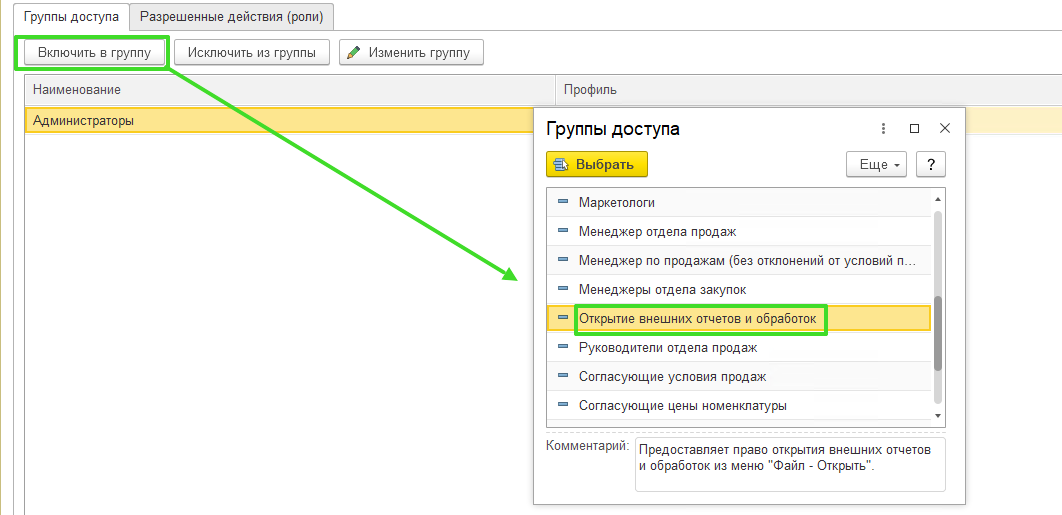Open the Группы доступа tab
This screenshot has height=515, width=1062.
coord(71,16)
